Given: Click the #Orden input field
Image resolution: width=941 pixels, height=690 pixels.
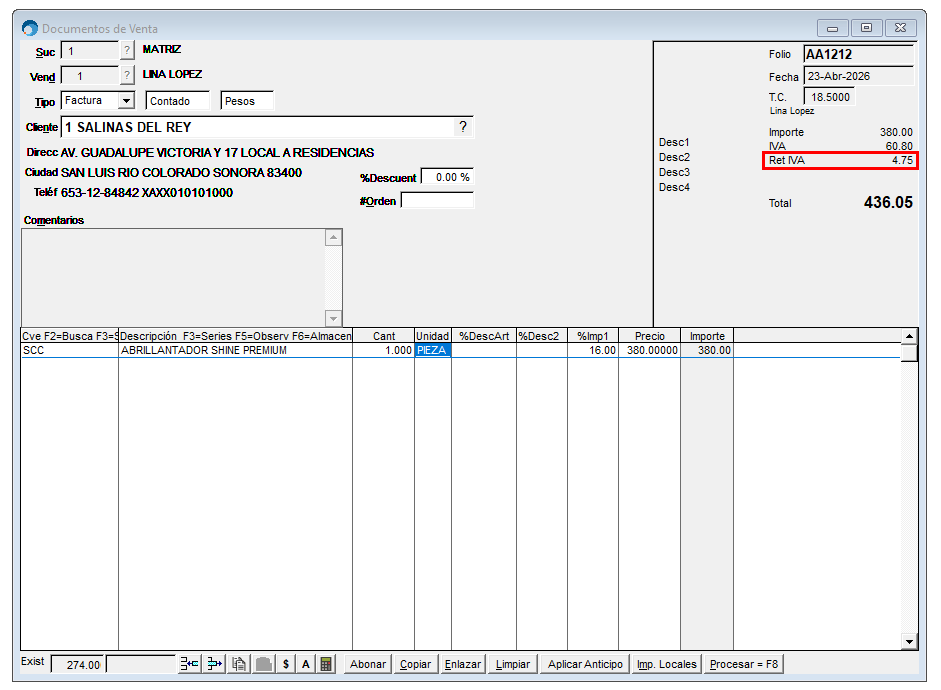Looking at the screenshot, I should click(x=436, y=201).
